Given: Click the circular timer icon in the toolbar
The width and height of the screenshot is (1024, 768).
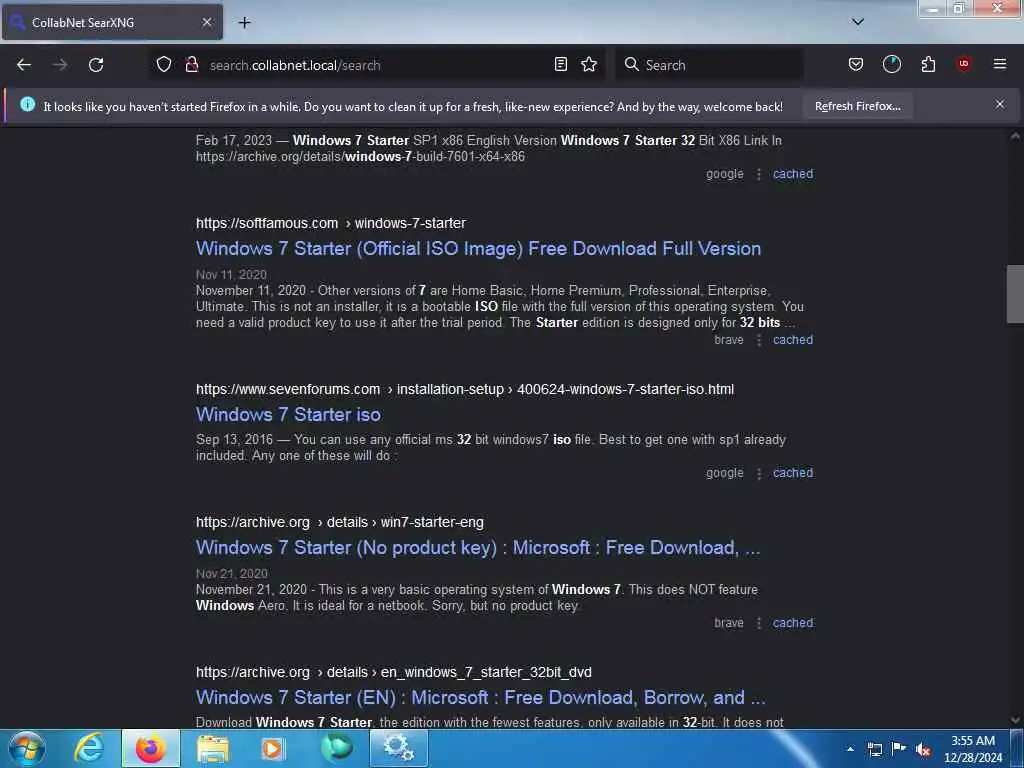Looking at the screenshot, I should tap(891, 65).
